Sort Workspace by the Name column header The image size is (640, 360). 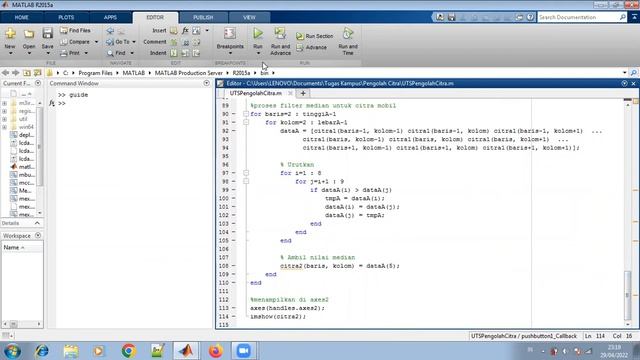click(22, 248)
